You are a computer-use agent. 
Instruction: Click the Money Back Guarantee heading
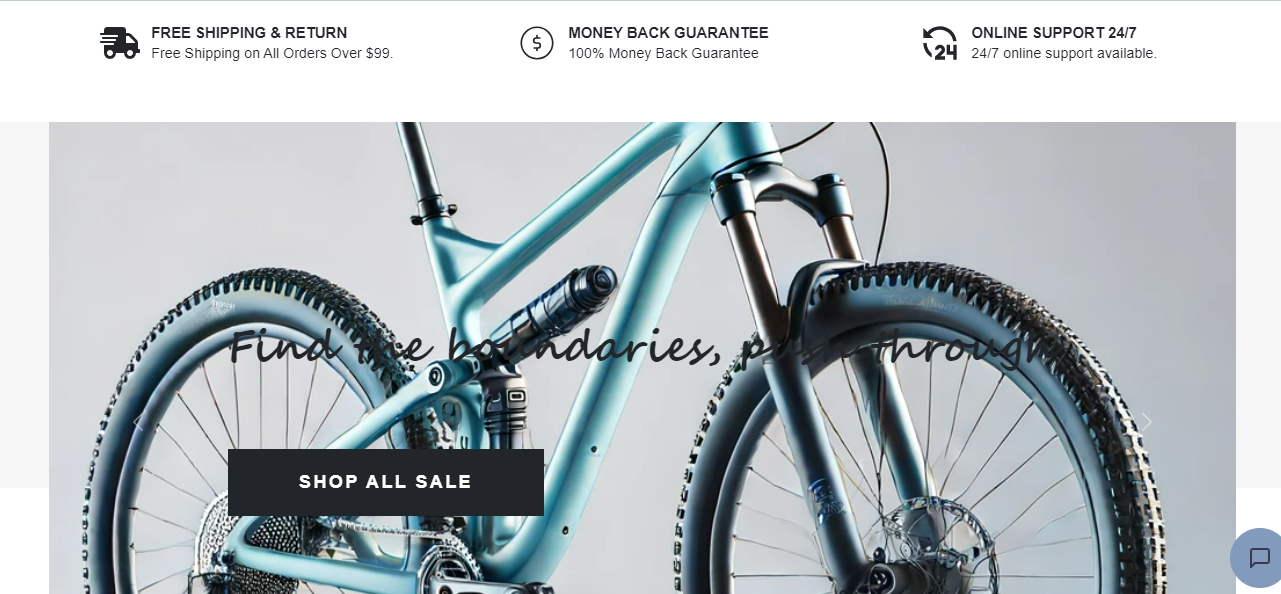[668, 33]
